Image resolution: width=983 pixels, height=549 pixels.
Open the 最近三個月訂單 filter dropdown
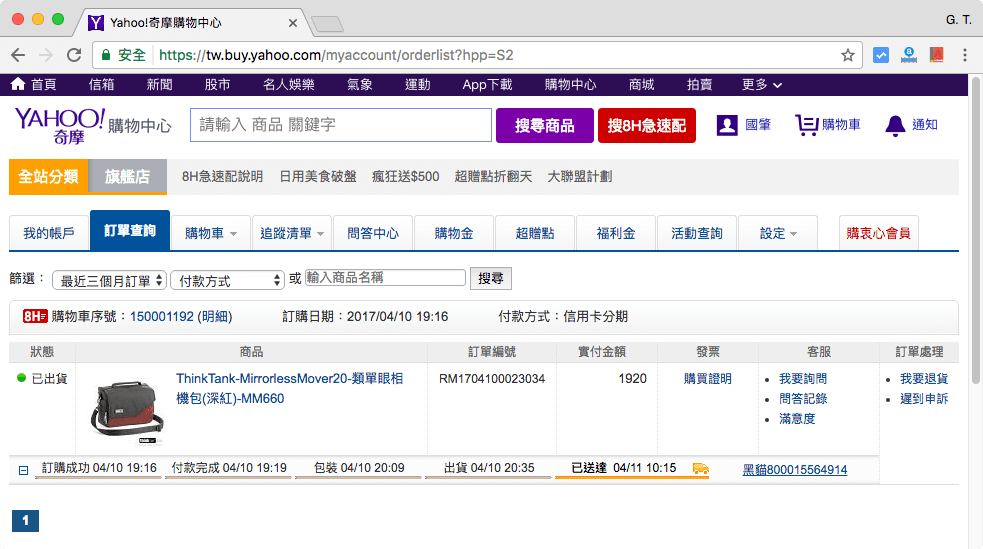click(x=109, y=280)
